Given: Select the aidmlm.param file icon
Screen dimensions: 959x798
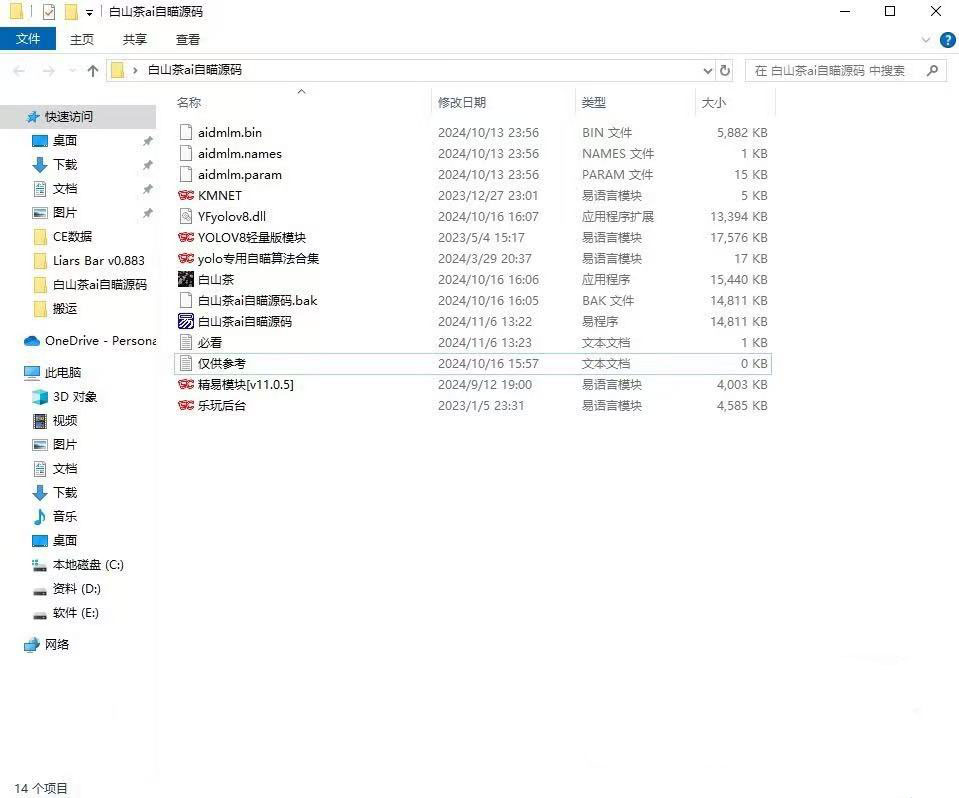Looking at the screenshot, I should point(186,174).
